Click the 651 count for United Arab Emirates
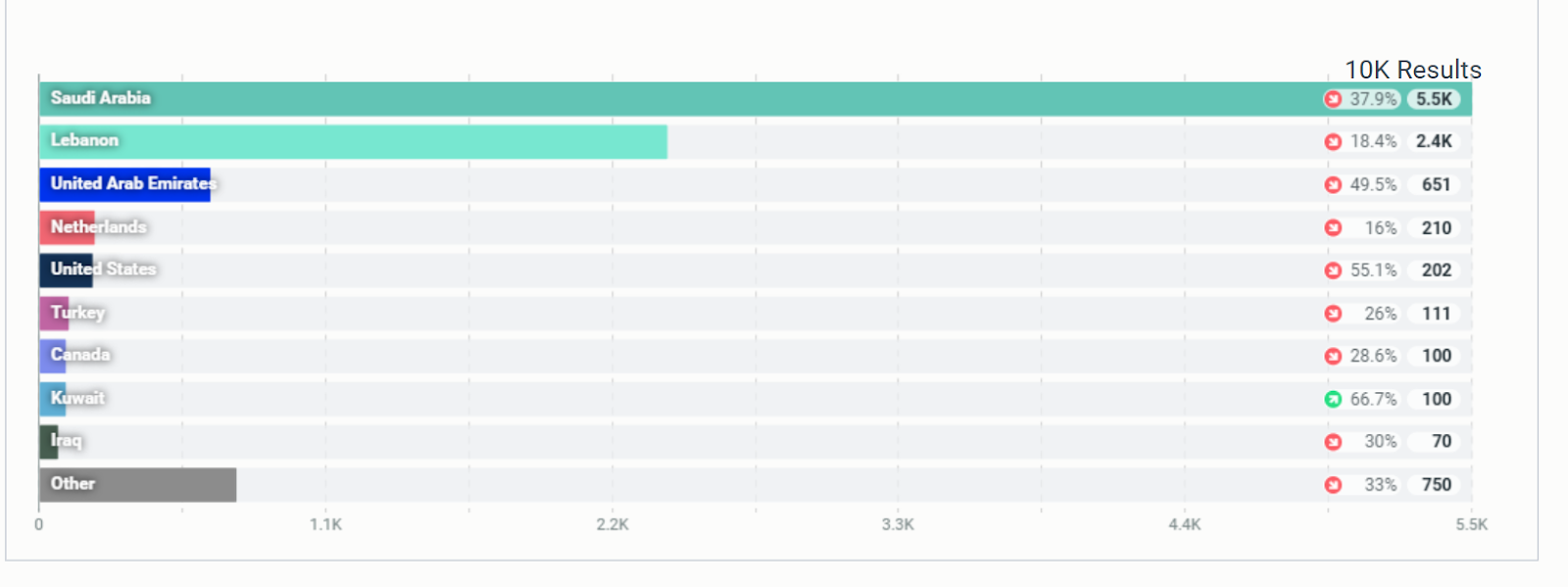The height and width of the screenshot is (587, 1568). click(x=1436, y=185)
